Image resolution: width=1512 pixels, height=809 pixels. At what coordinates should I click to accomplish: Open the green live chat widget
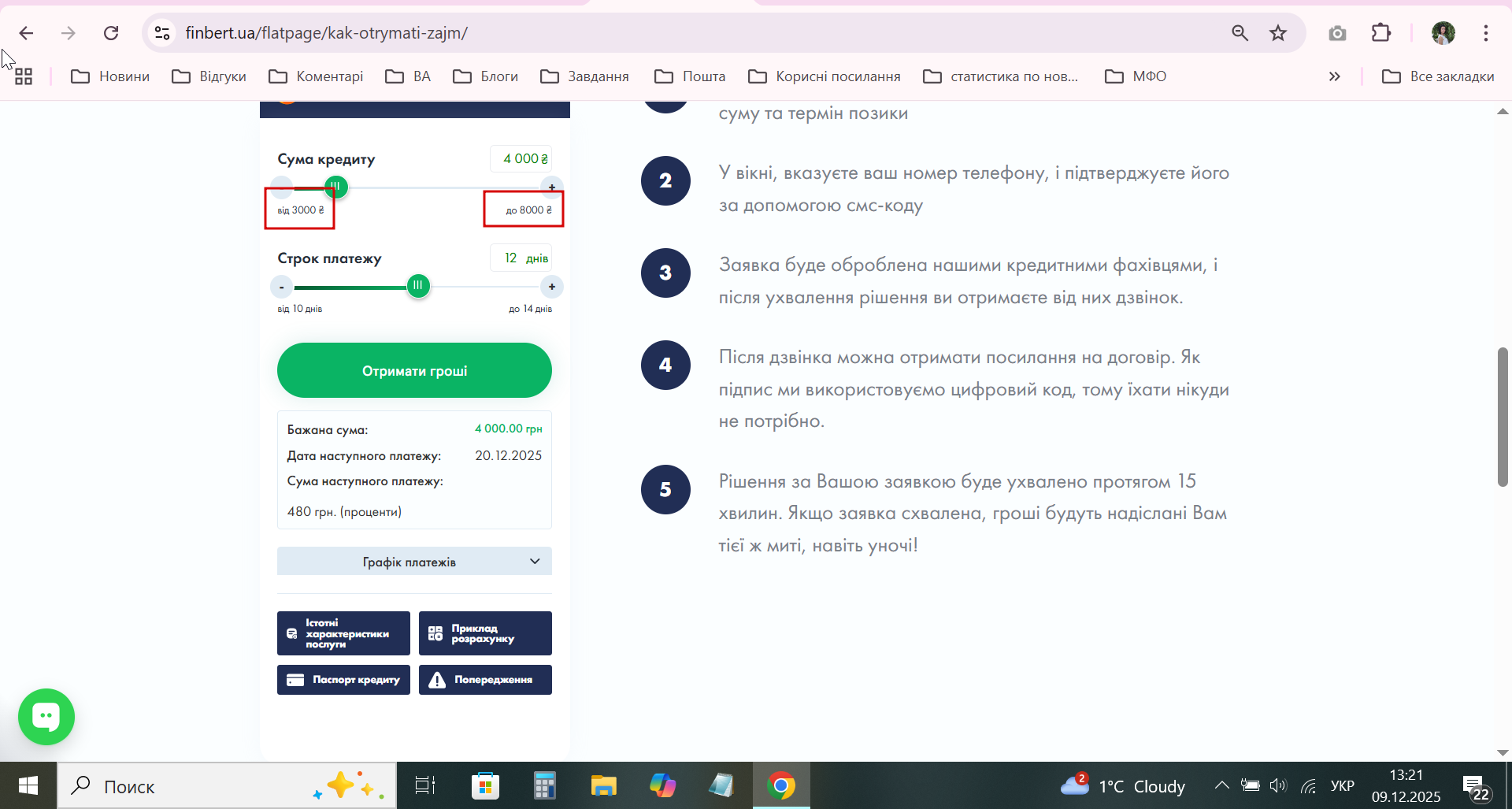pos(46,717)
